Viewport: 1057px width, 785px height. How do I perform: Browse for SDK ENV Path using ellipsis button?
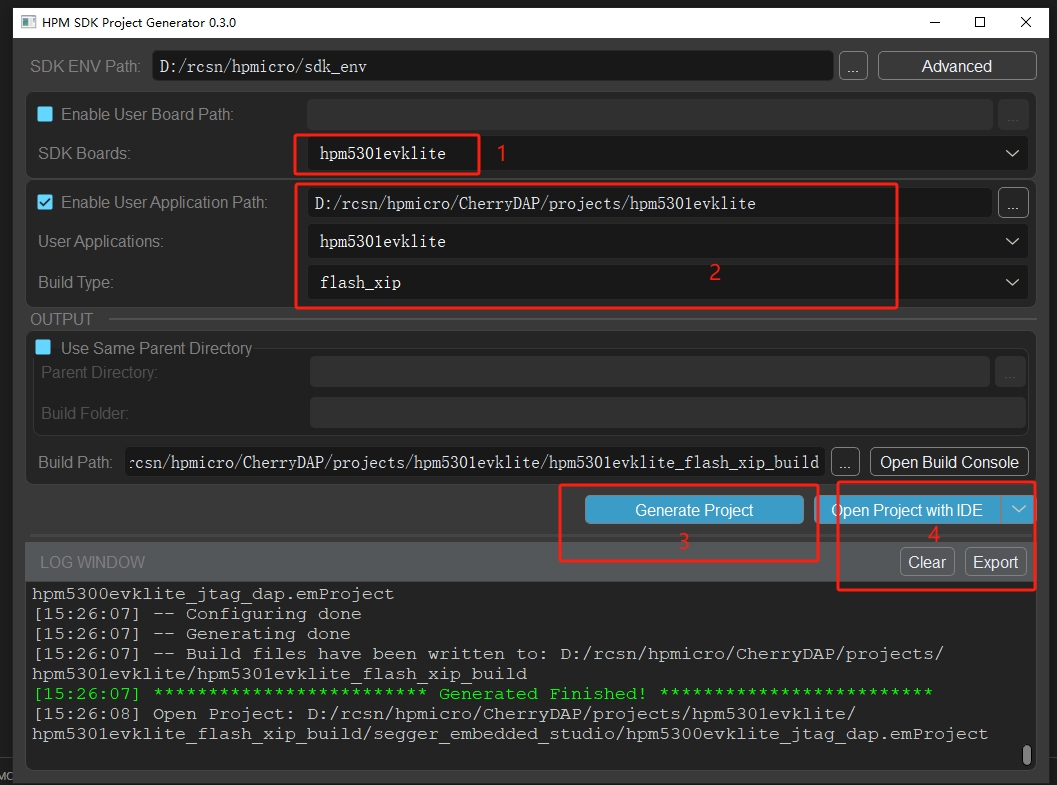click(x=853, y=65)
